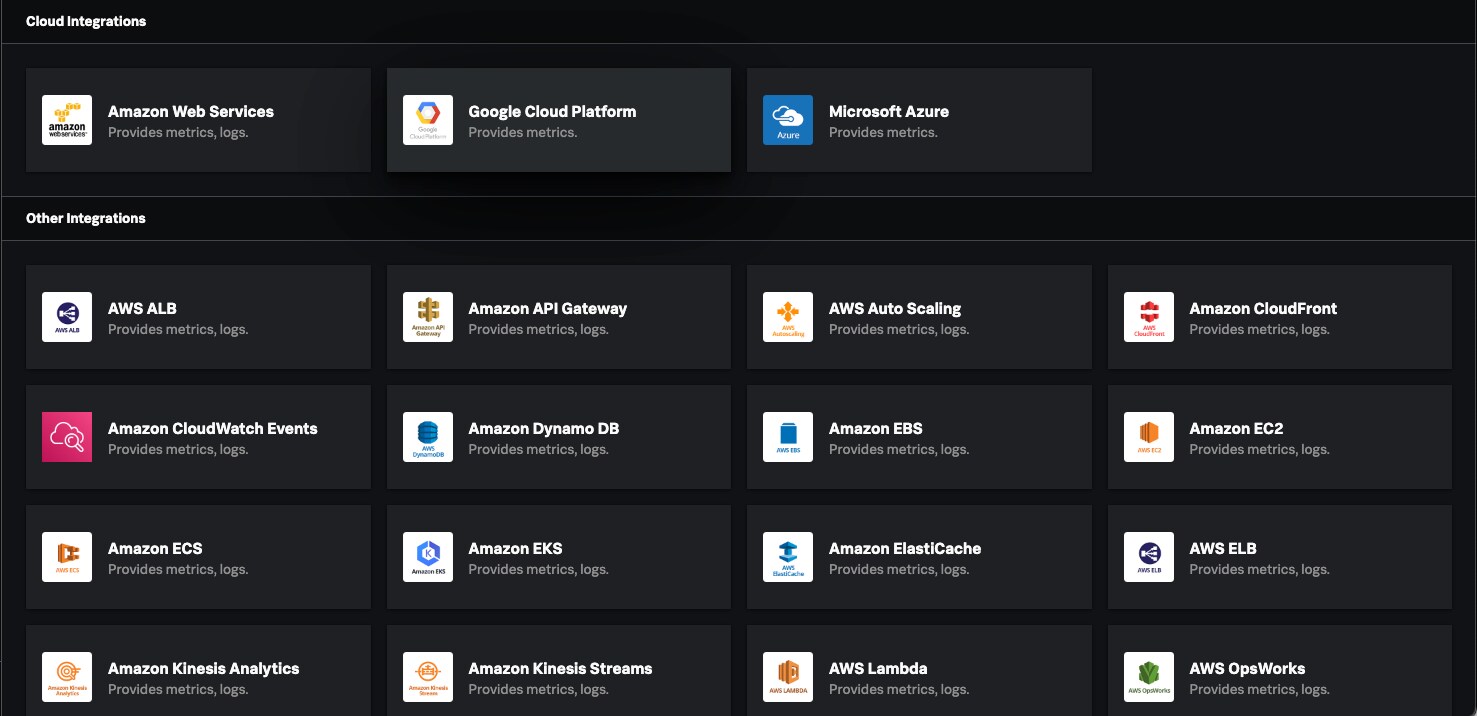The height and width of the screenshot is (716, 1477).
Task: Click the Amazon DynamoDB icon
Action: tap(428, 437)
